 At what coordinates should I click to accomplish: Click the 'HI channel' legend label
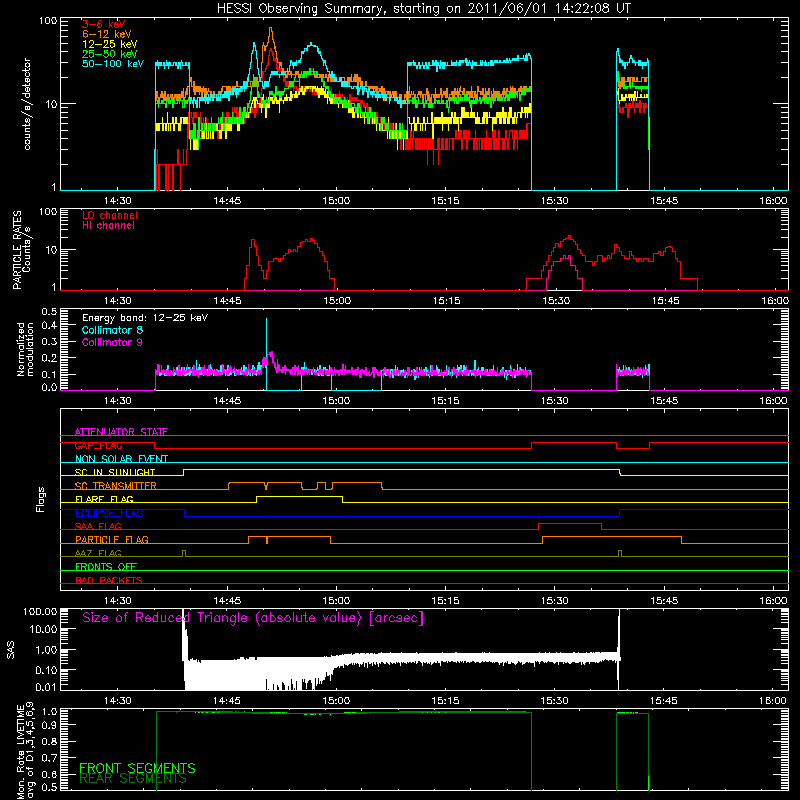click(108, 226)
